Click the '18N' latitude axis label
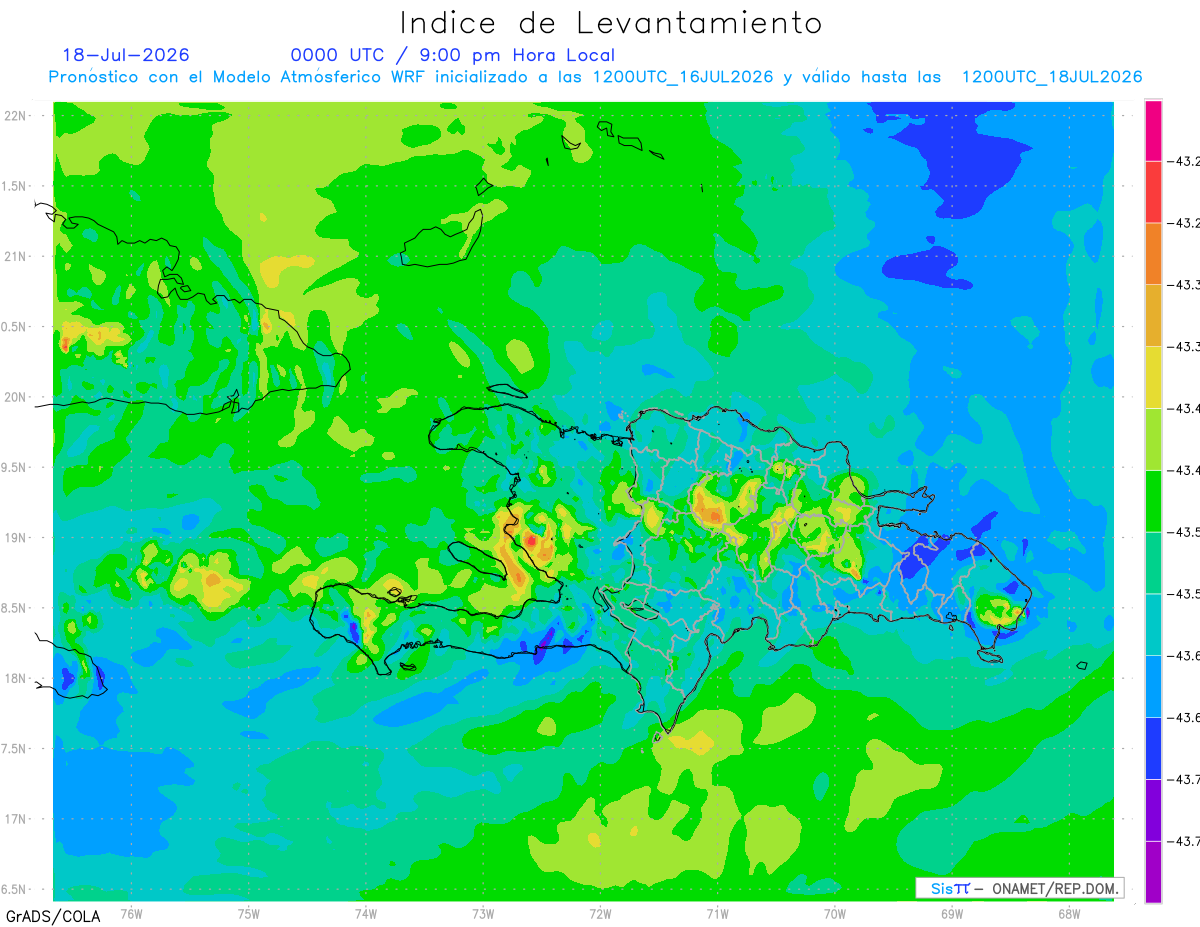The height and width of the screenshot is (927, 1200). (x=15, y=678)
